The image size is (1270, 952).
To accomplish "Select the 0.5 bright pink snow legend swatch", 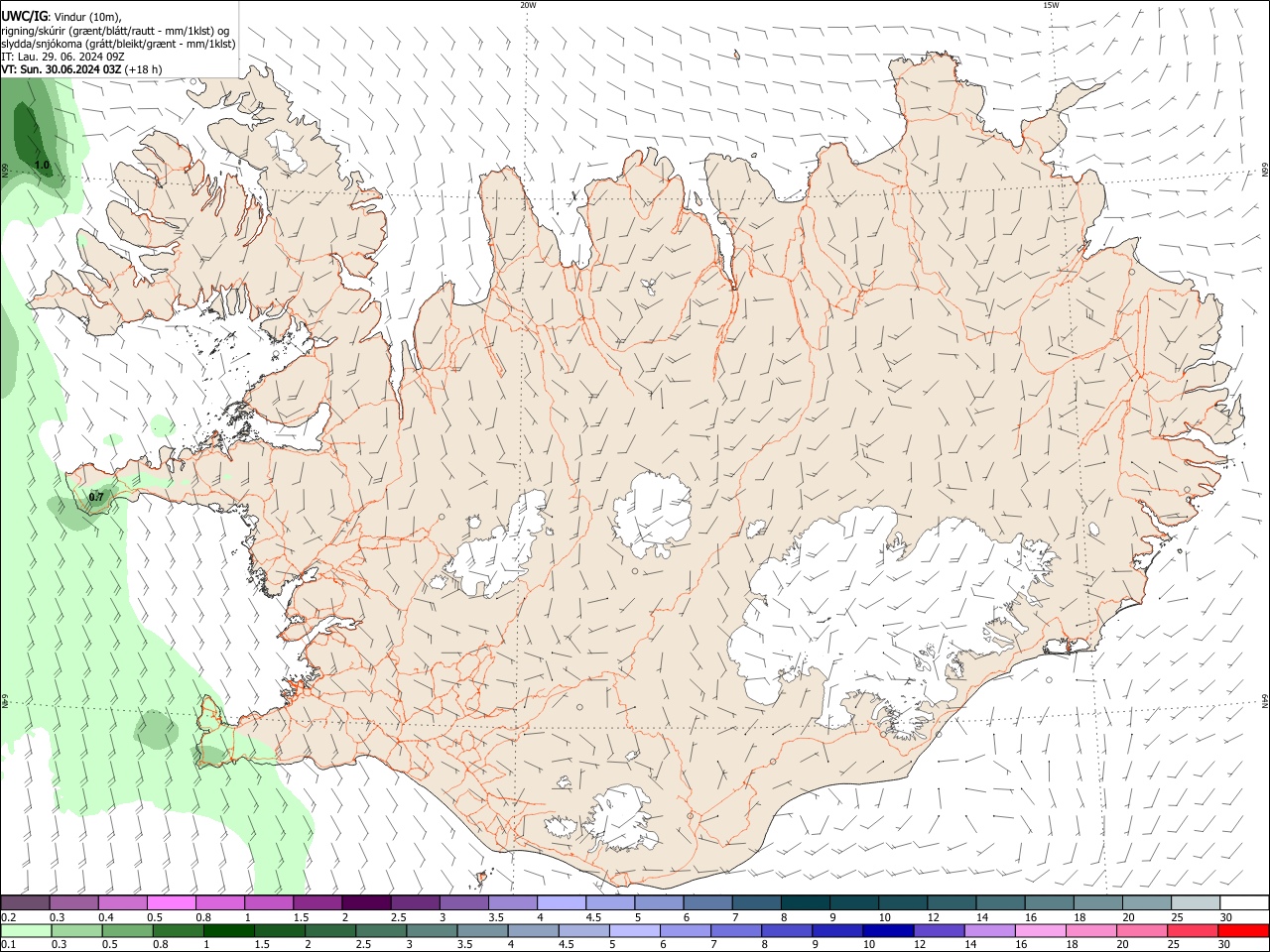I will (x=172, y=903).
